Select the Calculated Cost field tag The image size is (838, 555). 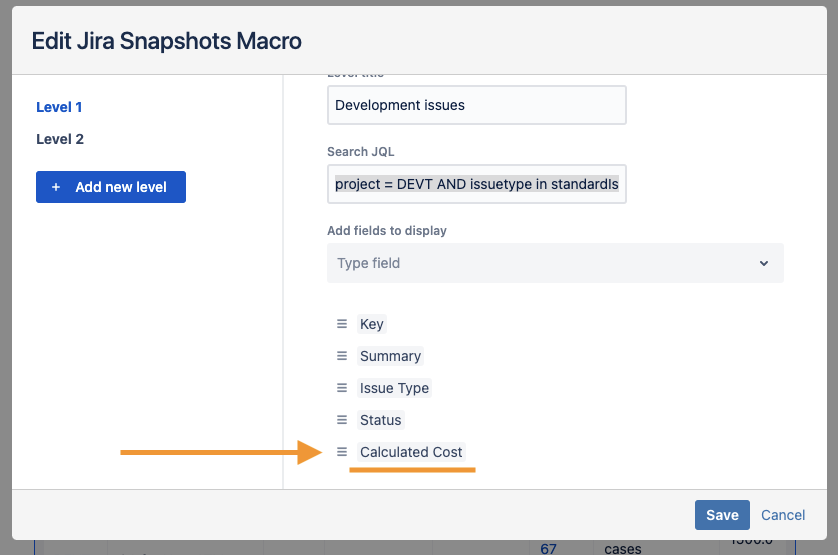[x=411, y=452]
